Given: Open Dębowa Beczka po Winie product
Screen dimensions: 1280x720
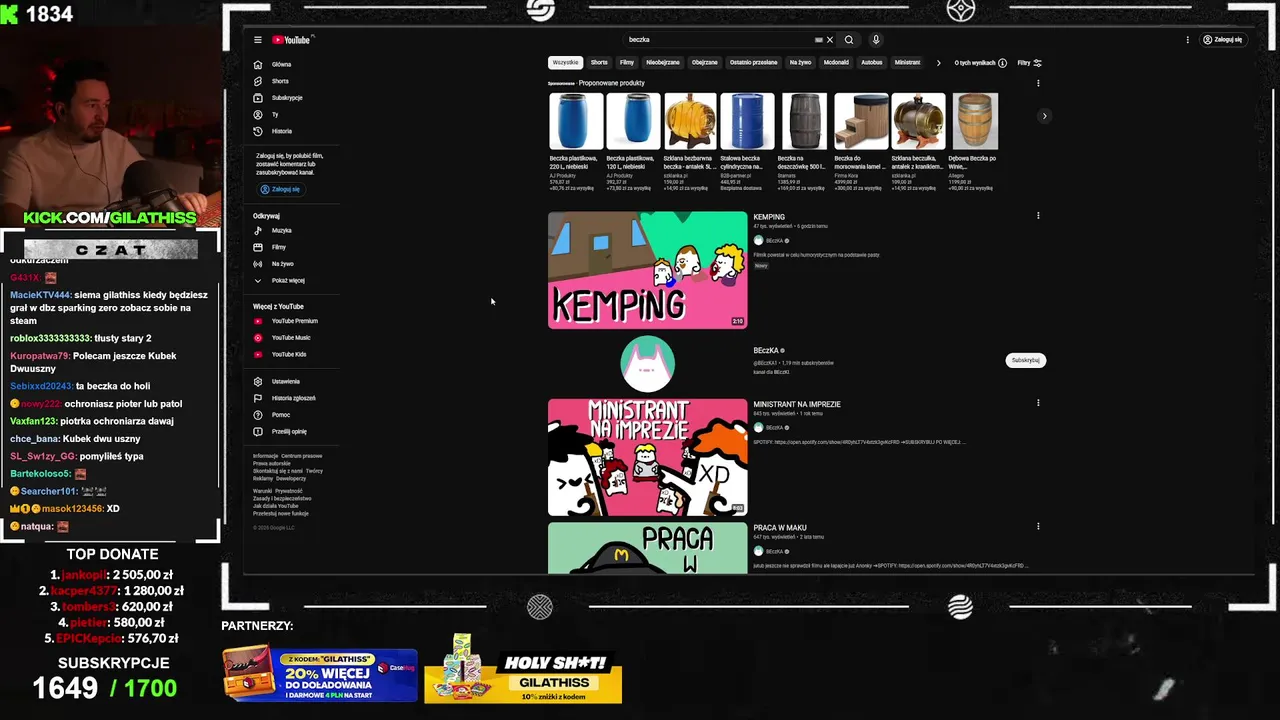Looking at the screenshot, I should pos(974,141).
